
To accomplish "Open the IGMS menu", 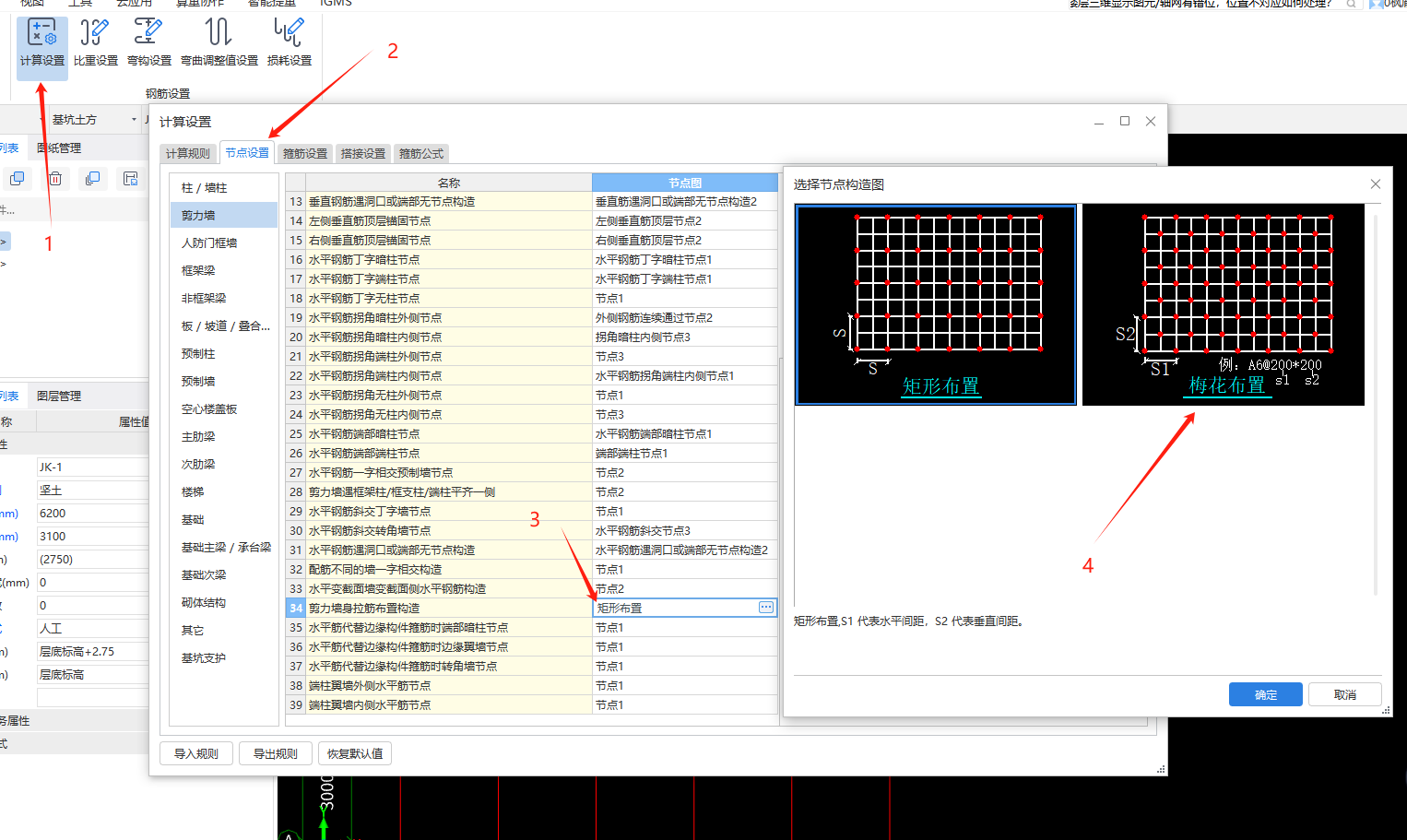I will coord(335,4).
